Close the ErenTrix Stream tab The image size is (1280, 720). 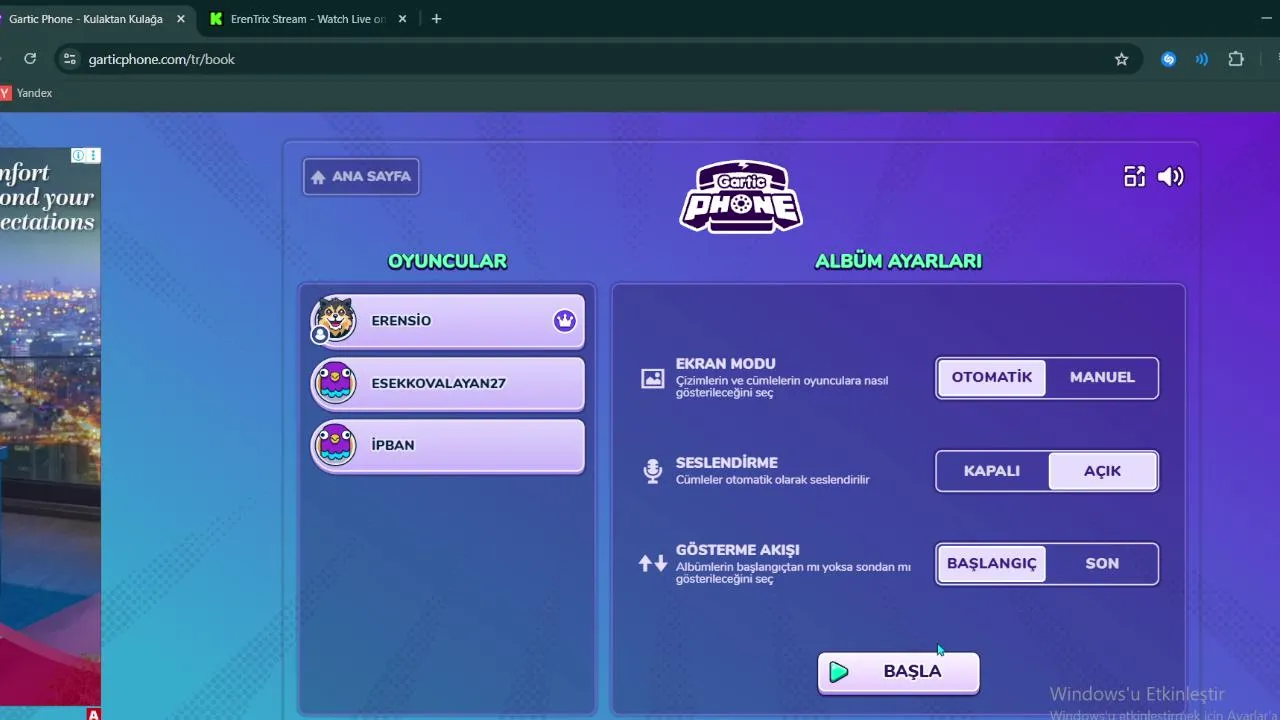(402, 19)
